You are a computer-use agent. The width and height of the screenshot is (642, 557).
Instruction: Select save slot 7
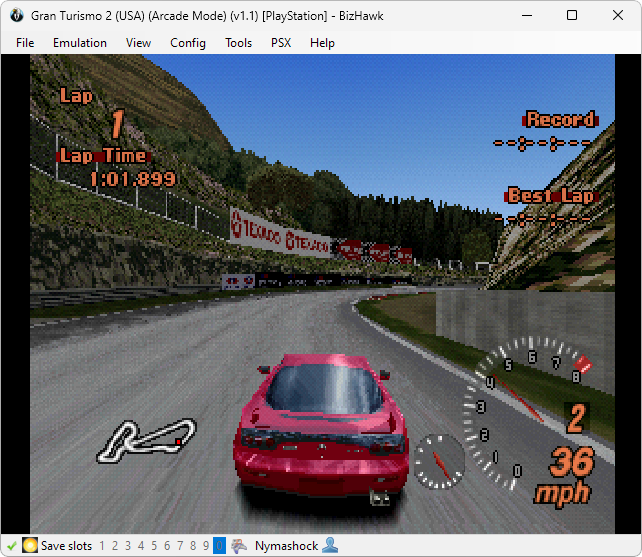(x=180, y=546)
